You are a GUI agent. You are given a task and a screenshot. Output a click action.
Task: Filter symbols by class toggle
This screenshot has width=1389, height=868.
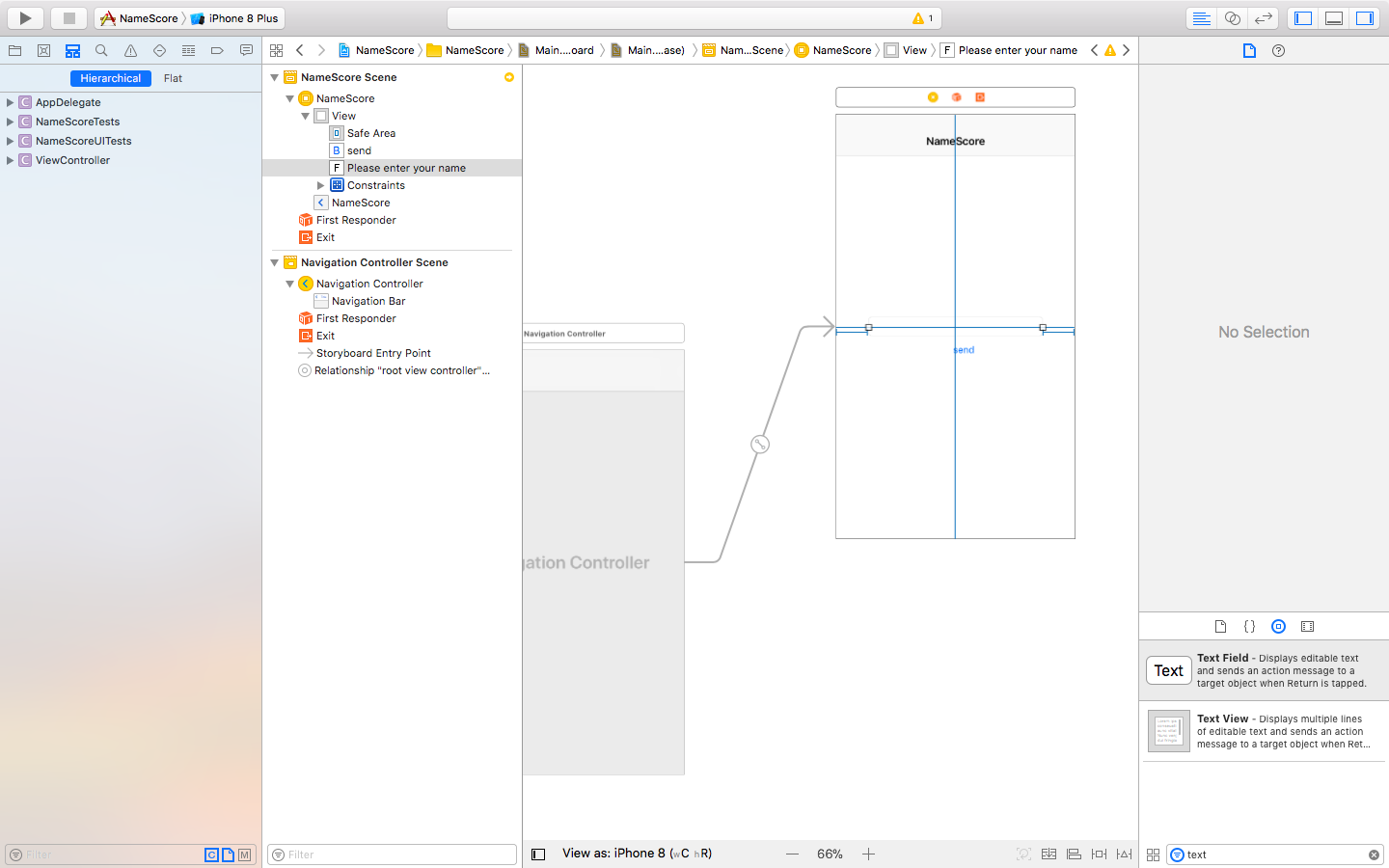point(211,854)
